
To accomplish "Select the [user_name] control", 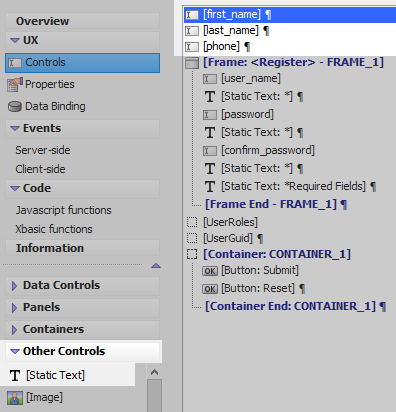I will 251,79.
